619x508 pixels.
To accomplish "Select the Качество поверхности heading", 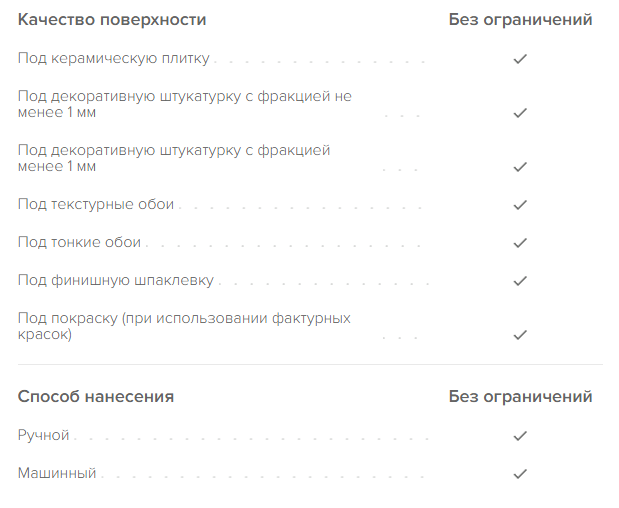I will 112,20.
